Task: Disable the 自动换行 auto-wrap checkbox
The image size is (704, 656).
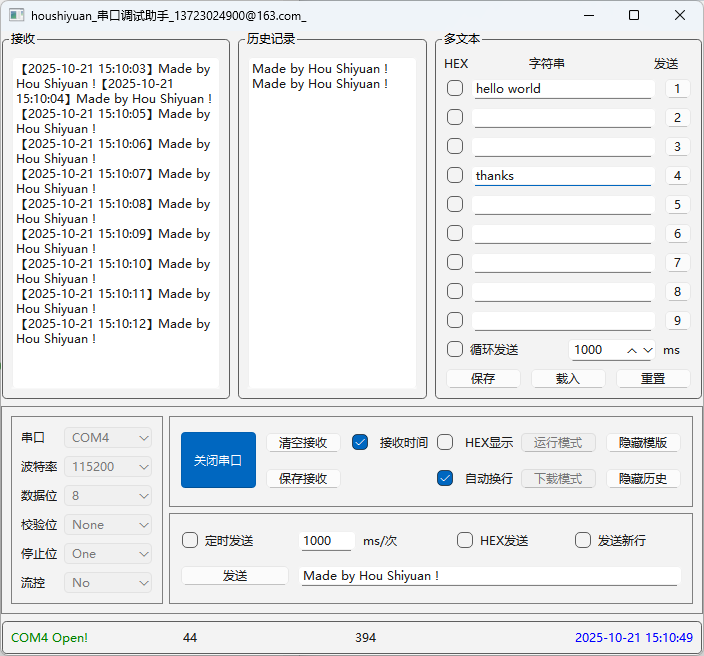Action: 445,478
